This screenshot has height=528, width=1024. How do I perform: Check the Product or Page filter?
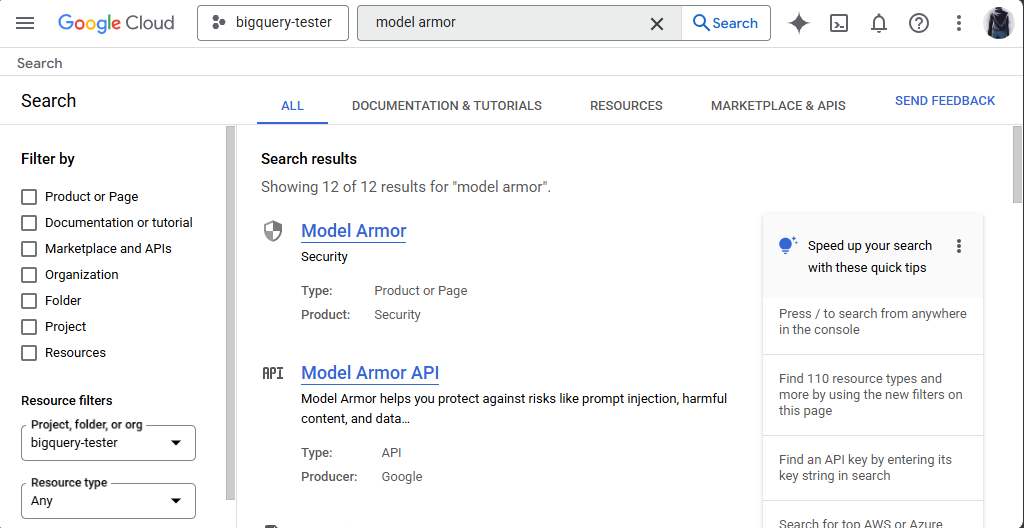29,197
